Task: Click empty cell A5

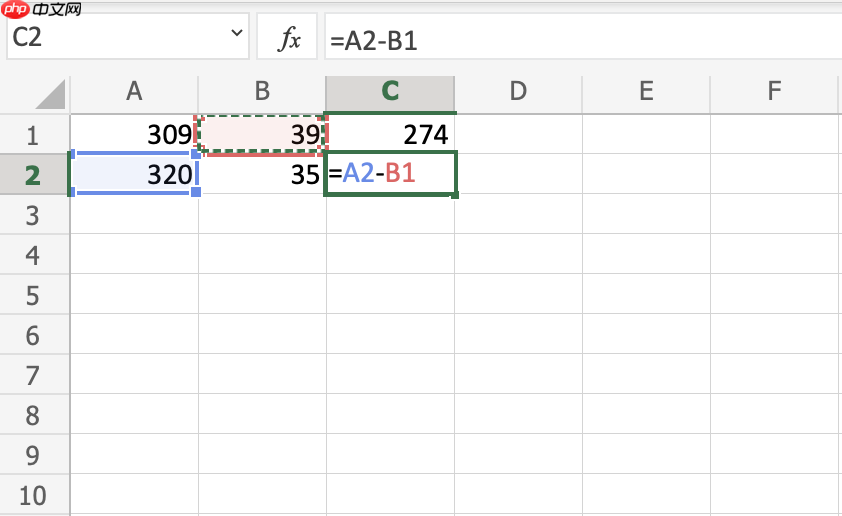Action: 134,294
